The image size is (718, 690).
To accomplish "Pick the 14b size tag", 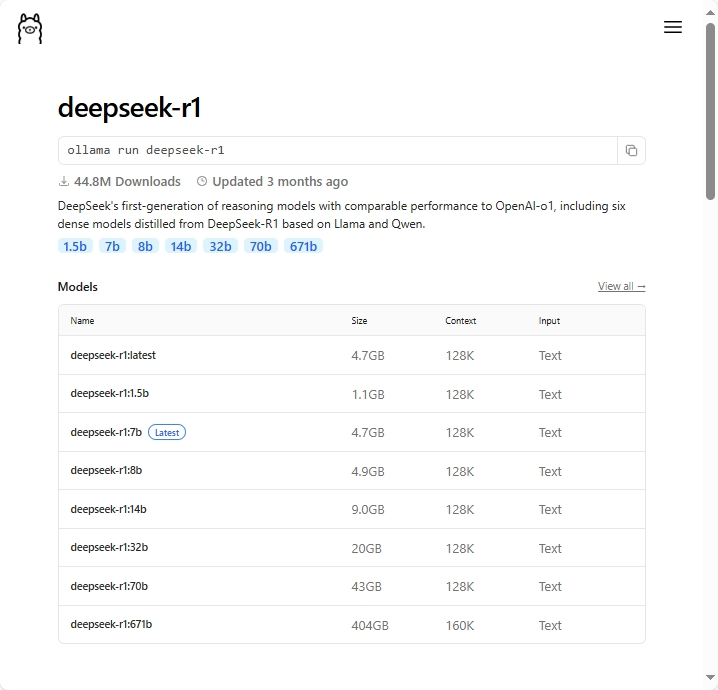I will pos(180,246).
